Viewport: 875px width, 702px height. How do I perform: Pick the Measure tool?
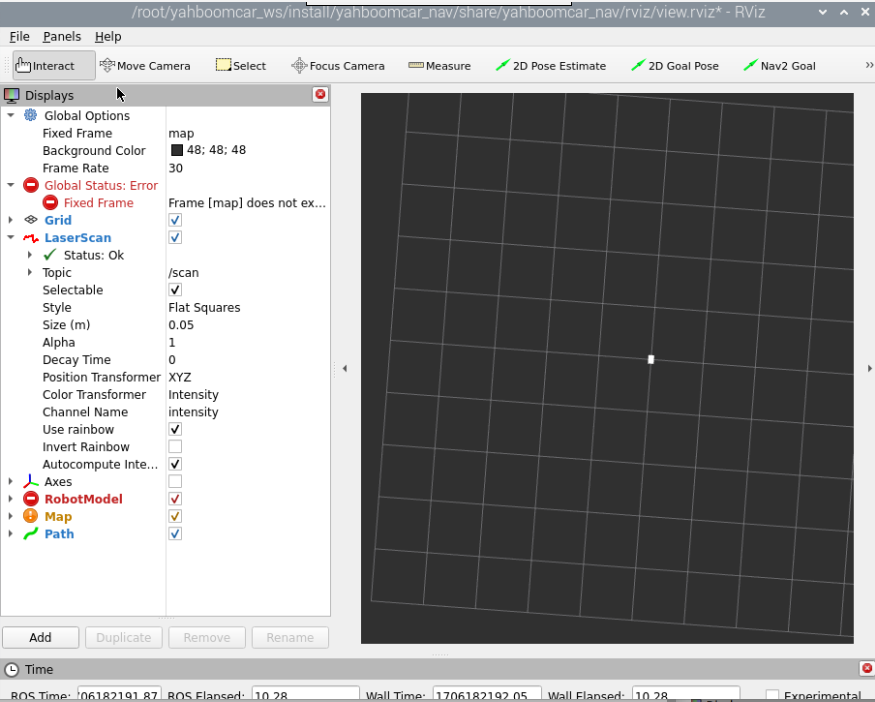[x=440, y=66]
